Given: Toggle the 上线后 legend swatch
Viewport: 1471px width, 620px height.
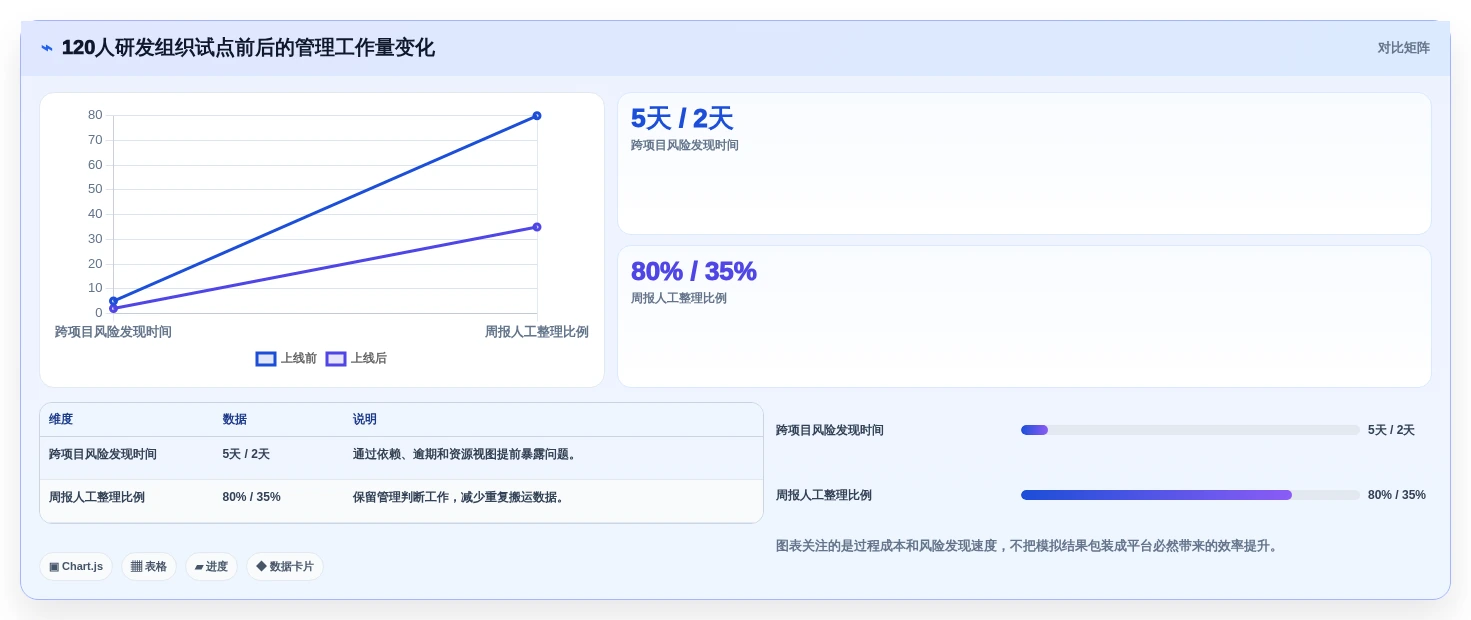Looking at the screenshot, I should click(336, 359).
